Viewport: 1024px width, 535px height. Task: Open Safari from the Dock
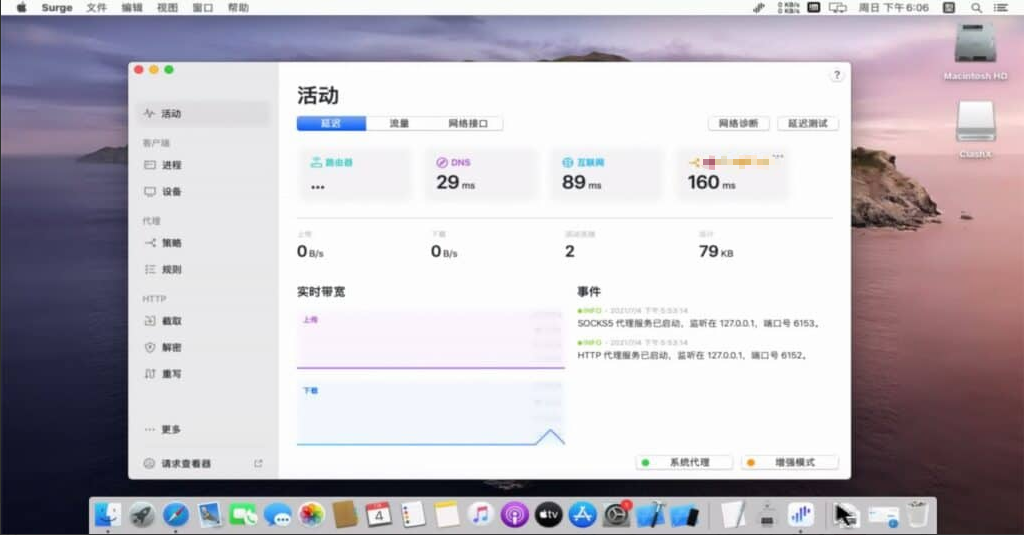176,515
